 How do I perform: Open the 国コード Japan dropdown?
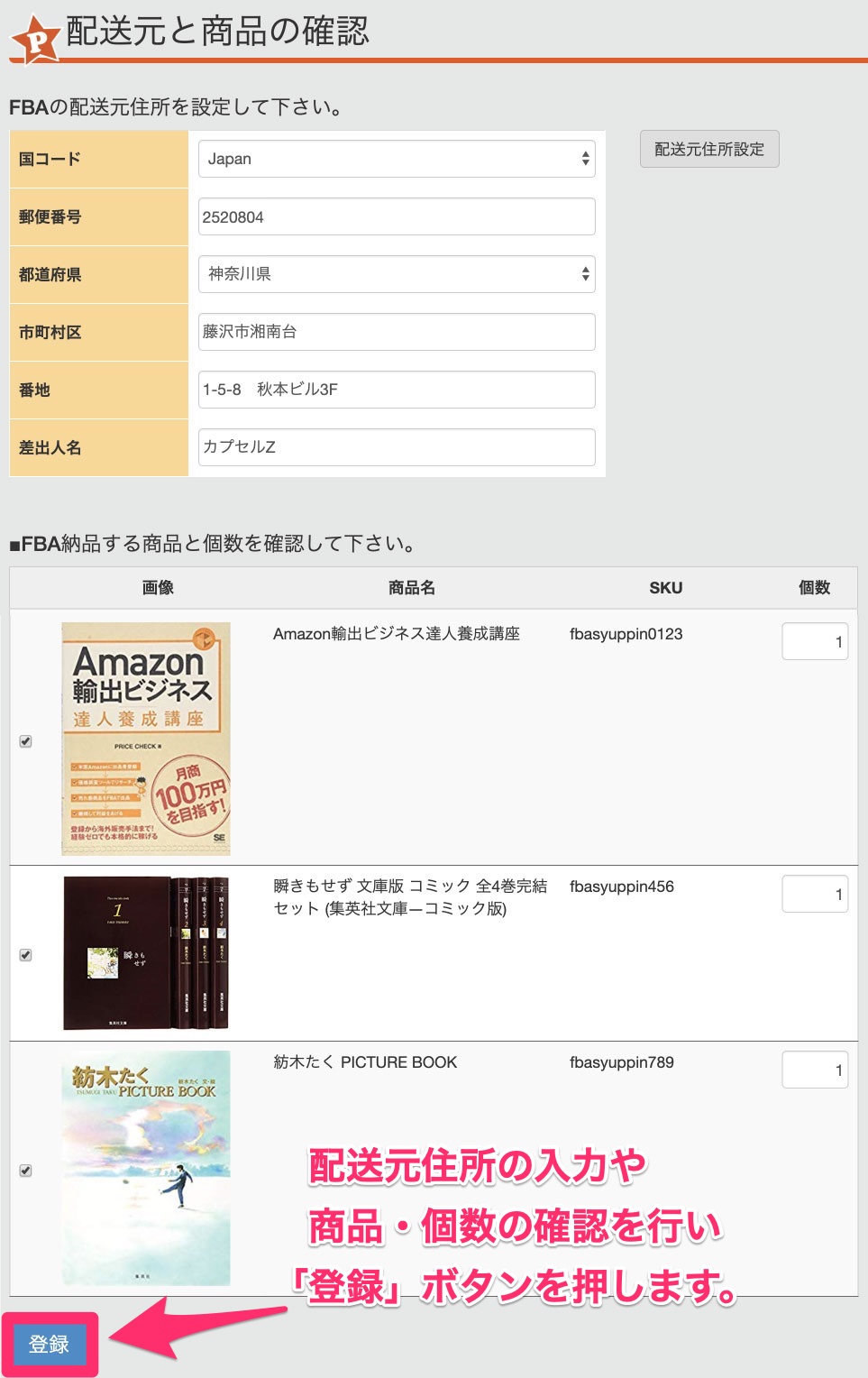click(397, 159)
